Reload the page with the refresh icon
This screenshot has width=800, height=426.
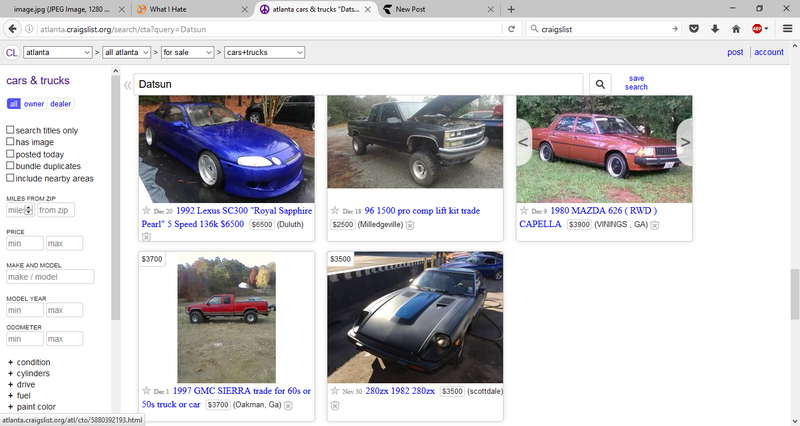tap(511, 29)
